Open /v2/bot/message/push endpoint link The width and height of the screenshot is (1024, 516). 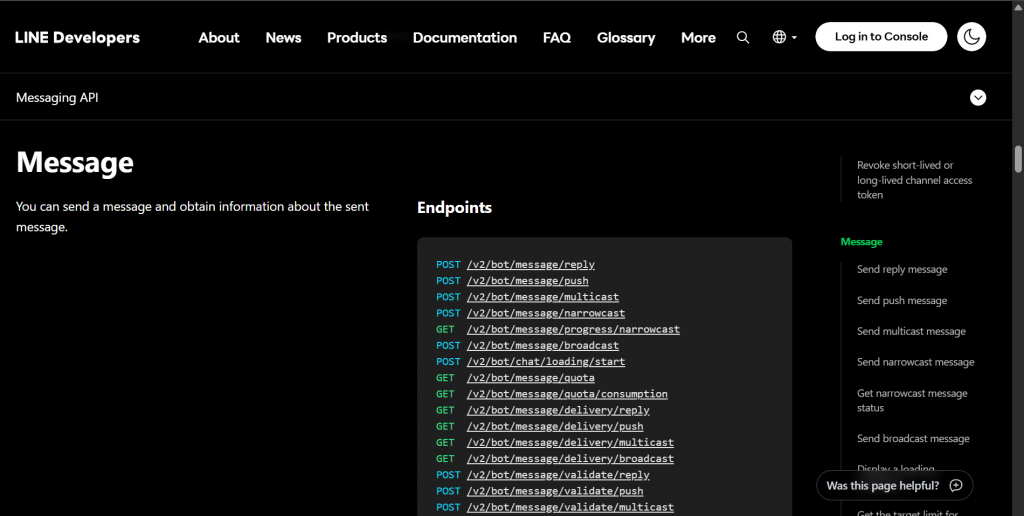click(x=528, y=281)
